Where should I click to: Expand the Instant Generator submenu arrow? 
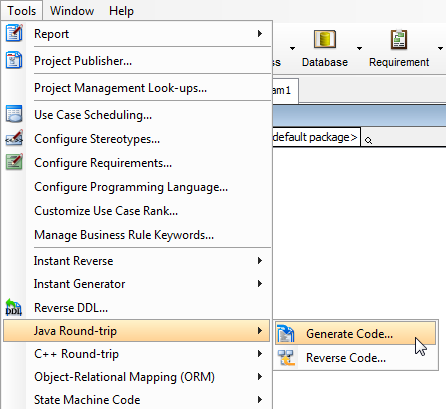click(x=260, y=283)
